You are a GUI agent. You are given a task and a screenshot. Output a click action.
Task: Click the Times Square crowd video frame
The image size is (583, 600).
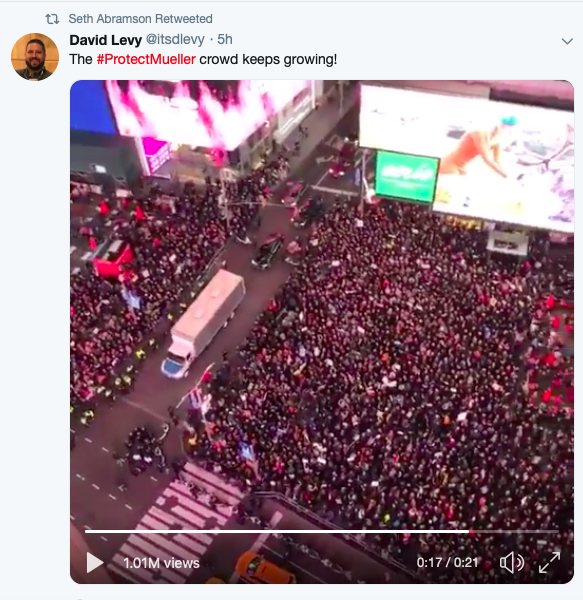click(322, 306)
